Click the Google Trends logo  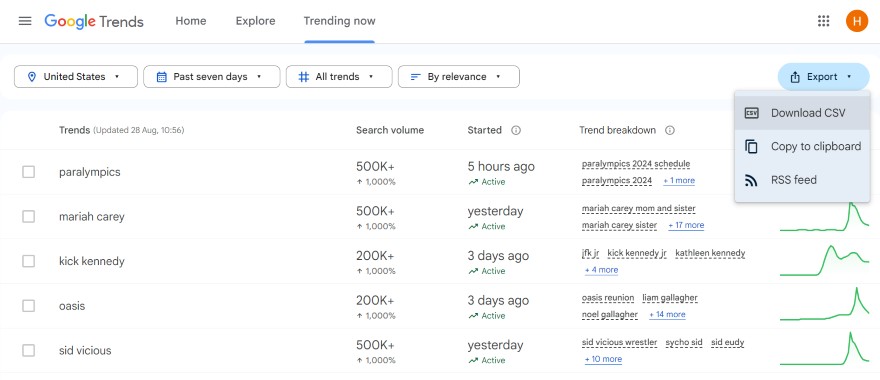point(94,21)
